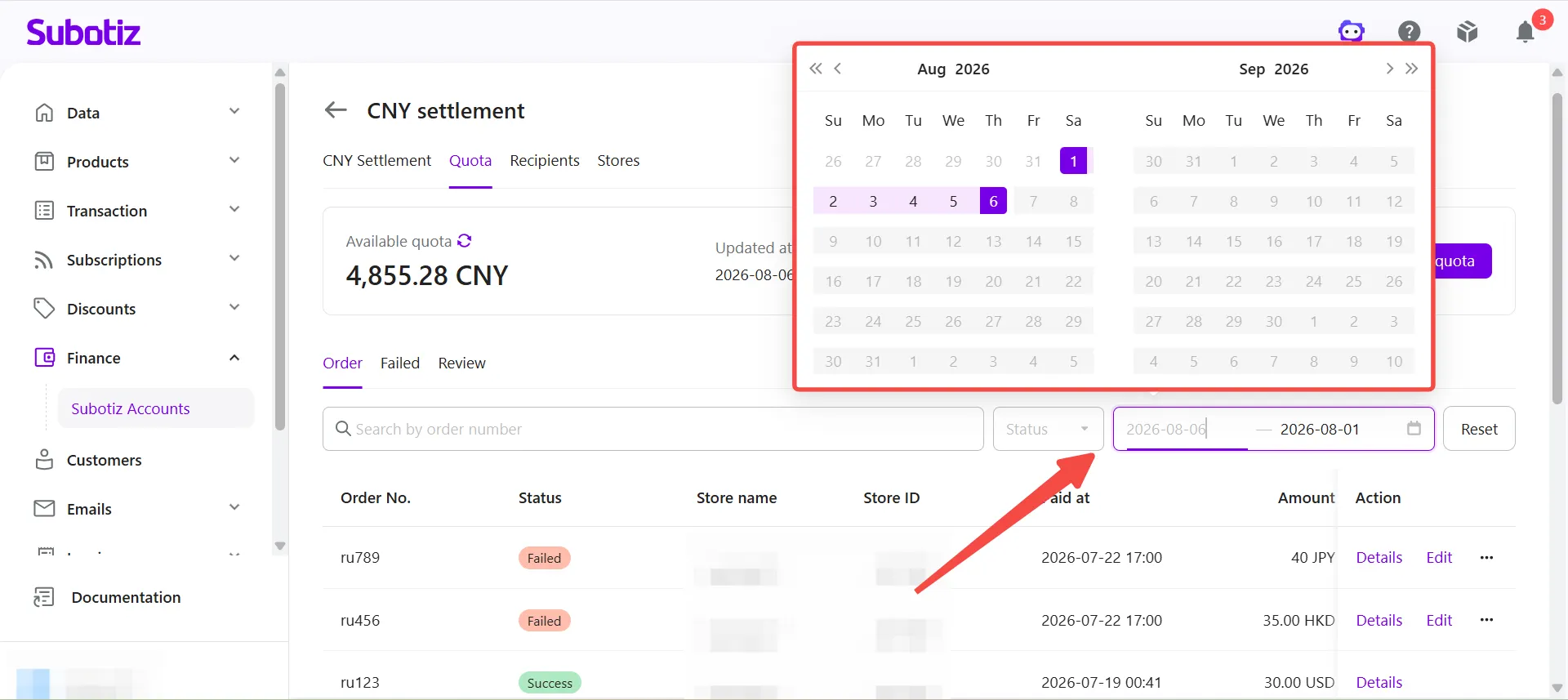The image size is (1568, 700).
Task: Click the Failed status badge for ru789
Action: tap(544, 558)
